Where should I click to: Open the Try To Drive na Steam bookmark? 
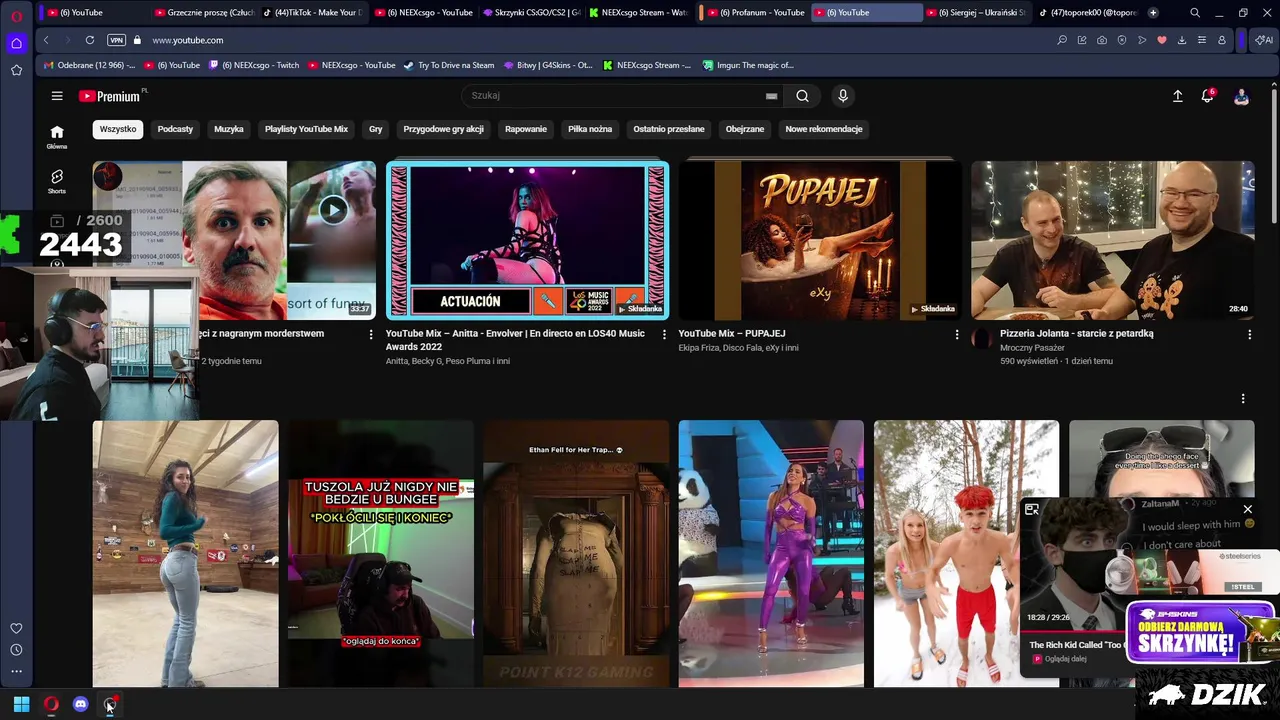(x=449, y=65)
